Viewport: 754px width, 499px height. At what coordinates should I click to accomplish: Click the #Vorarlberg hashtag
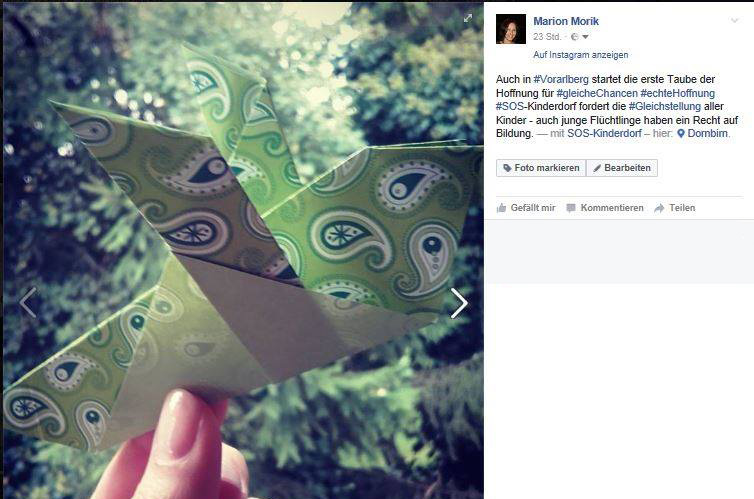coord(561,79)
